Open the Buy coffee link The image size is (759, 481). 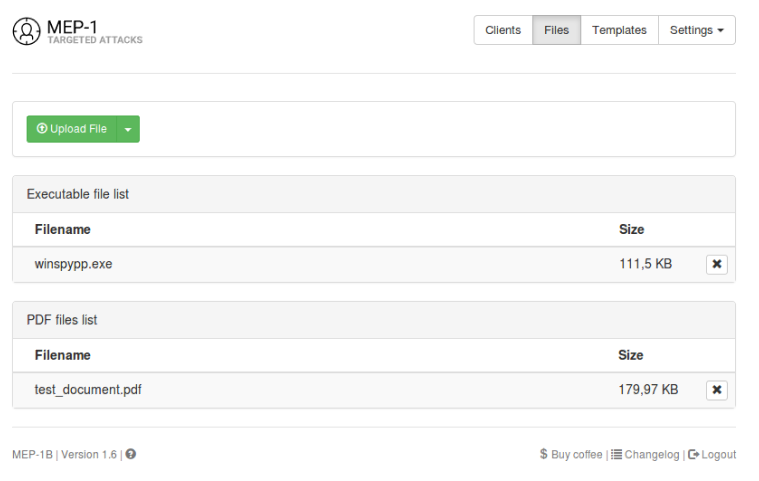point(577,454)
